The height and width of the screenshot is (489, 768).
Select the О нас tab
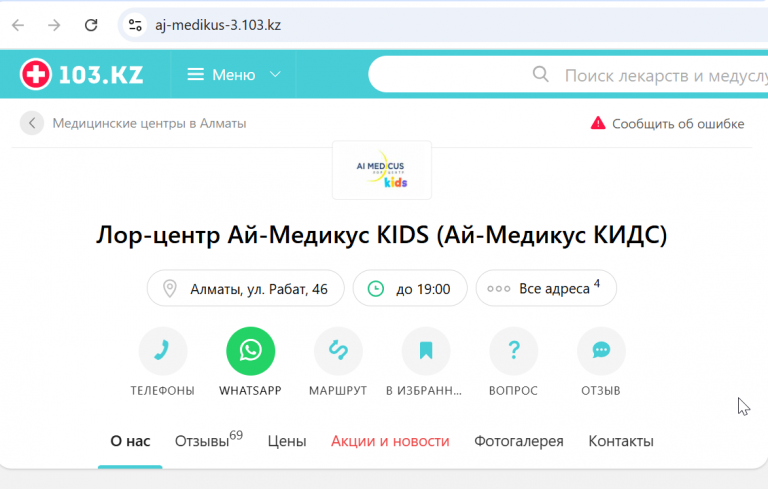coord(130,441)
